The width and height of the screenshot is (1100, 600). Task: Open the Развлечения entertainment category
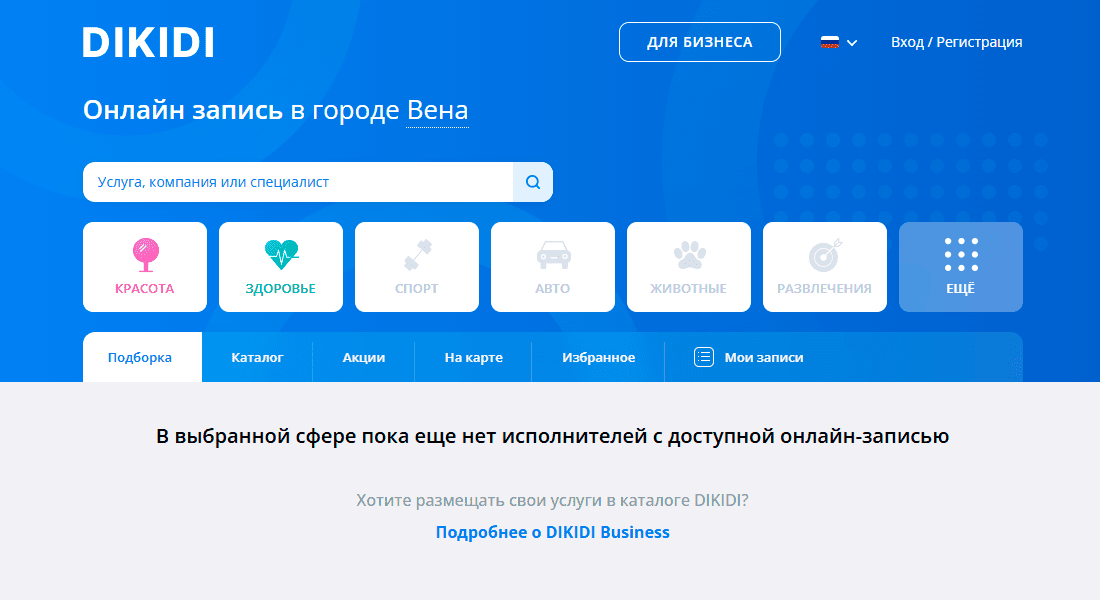(x=825, y=267)
